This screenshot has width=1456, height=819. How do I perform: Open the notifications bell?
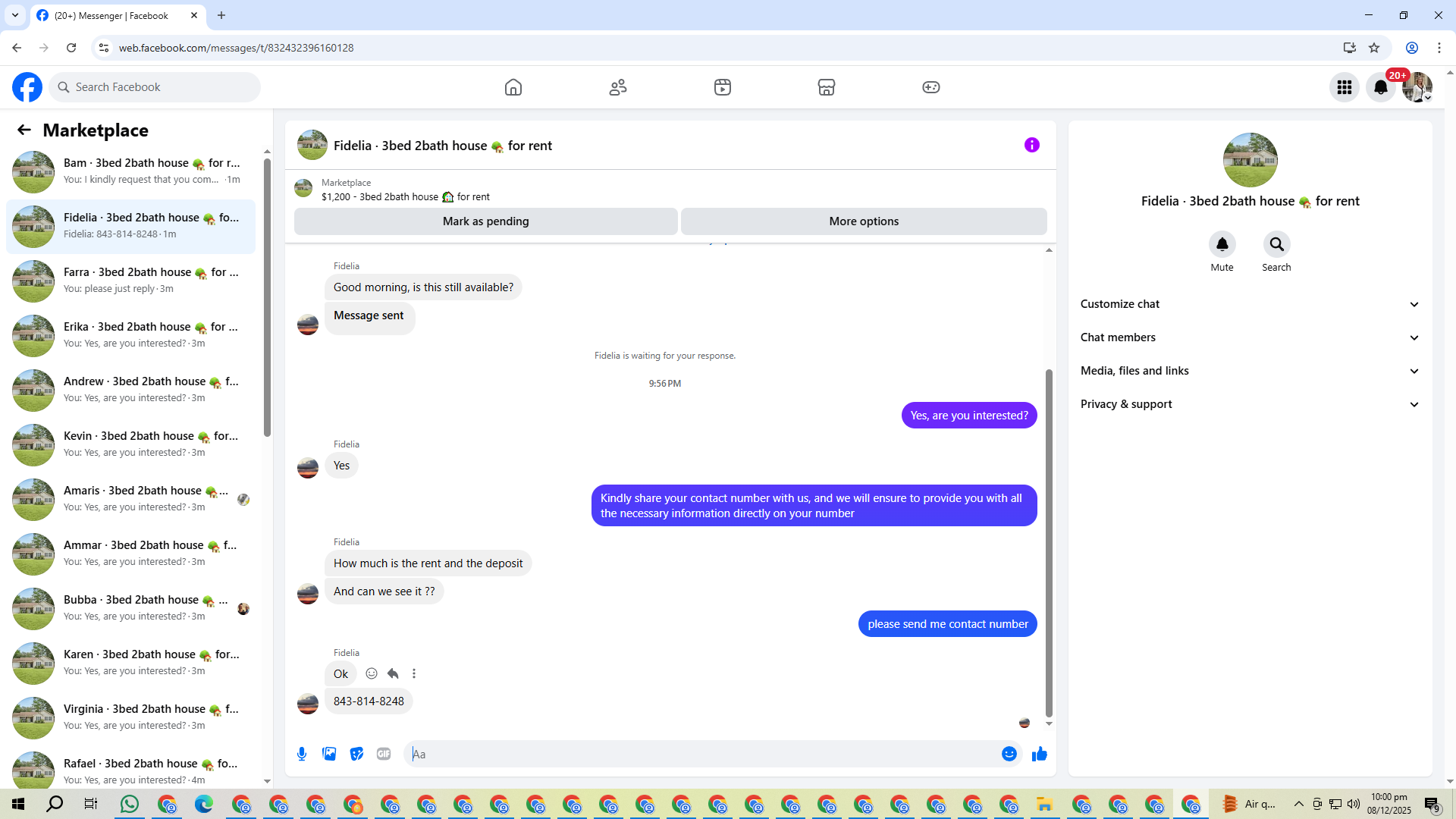1381,87
